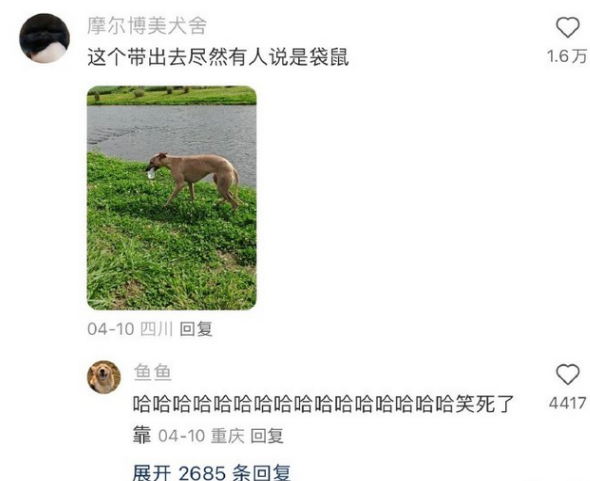Tap the reply text 哈哈哈…笑死了
590x481 pixels.
tap(324, 404)
